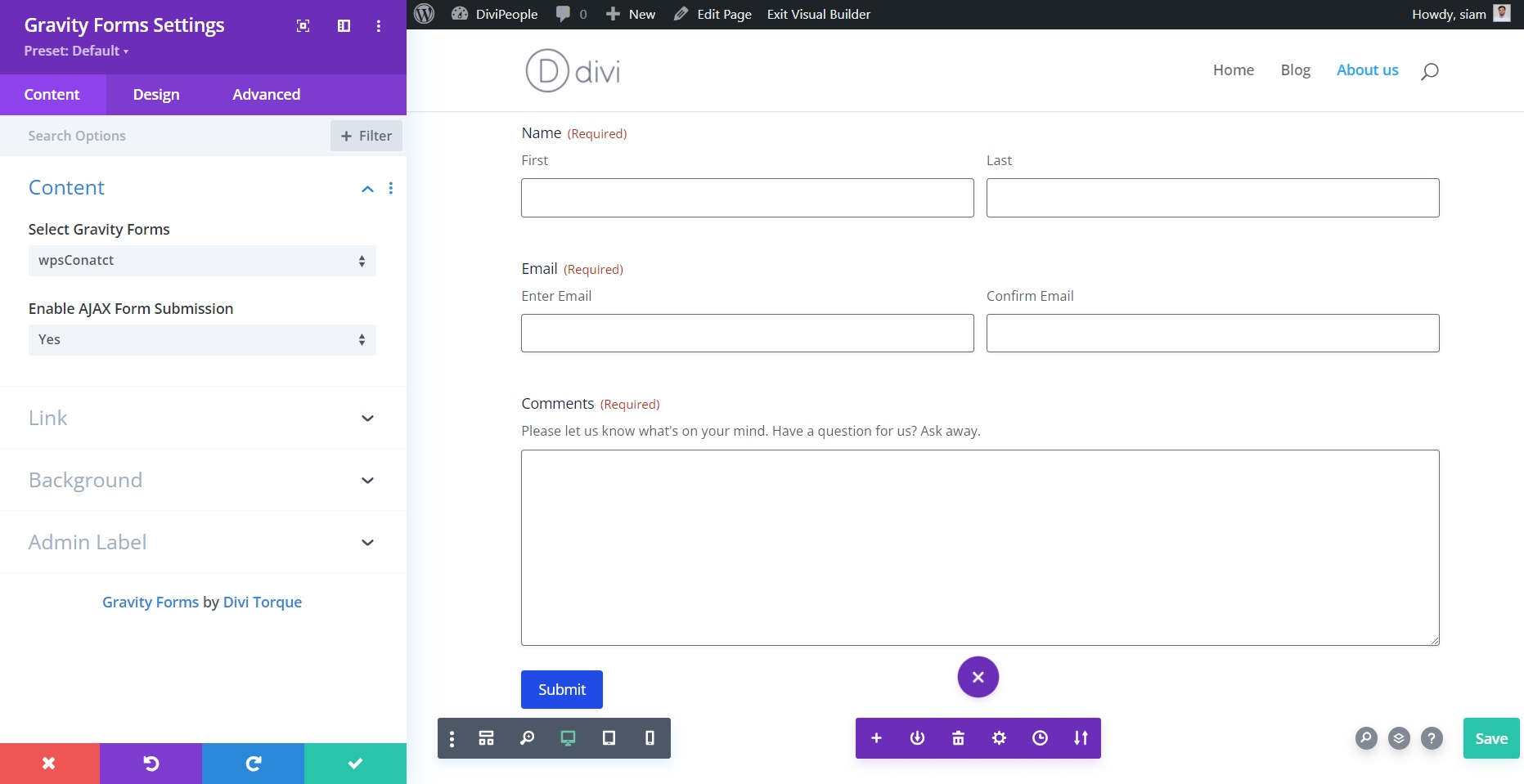Select the desktop preview icon
The image size is (1524, 784).
[x=568, y=737]
